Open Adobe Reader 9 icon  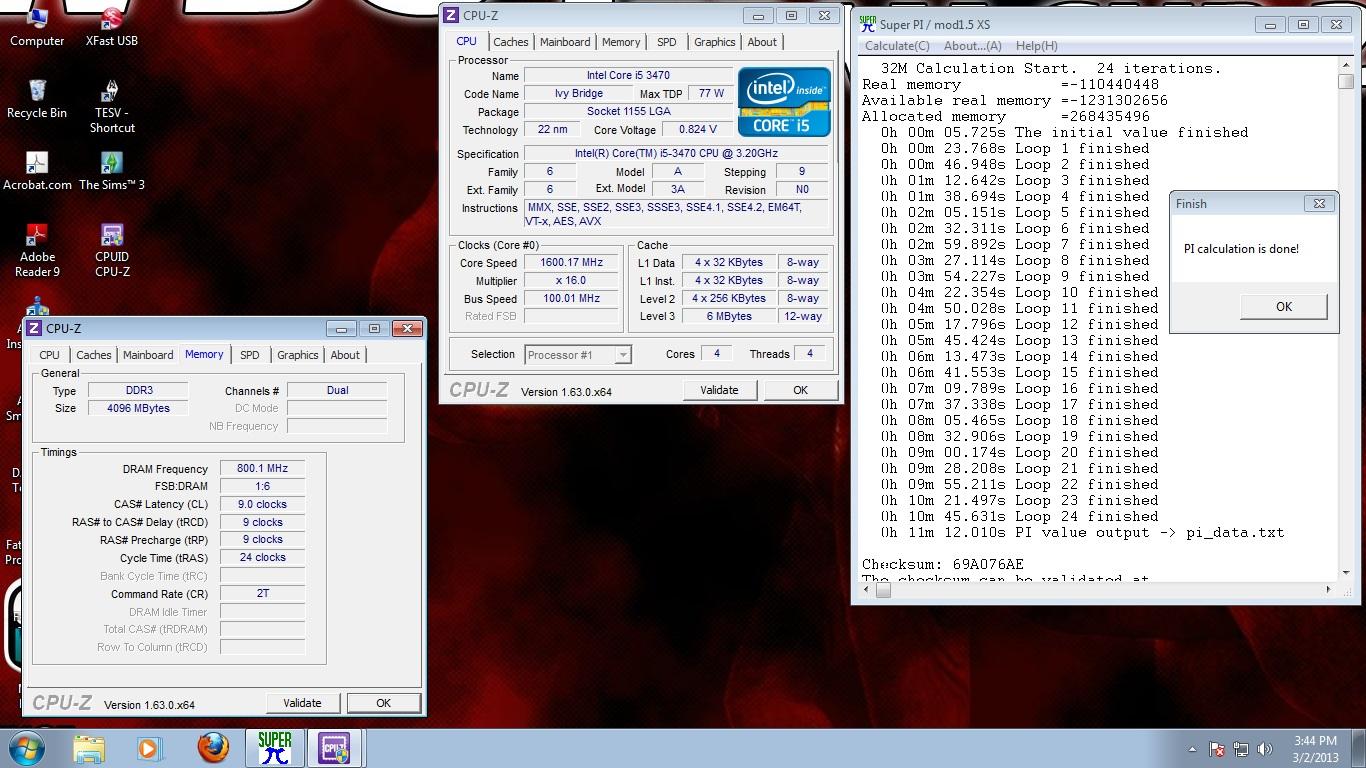coord(37,250)
